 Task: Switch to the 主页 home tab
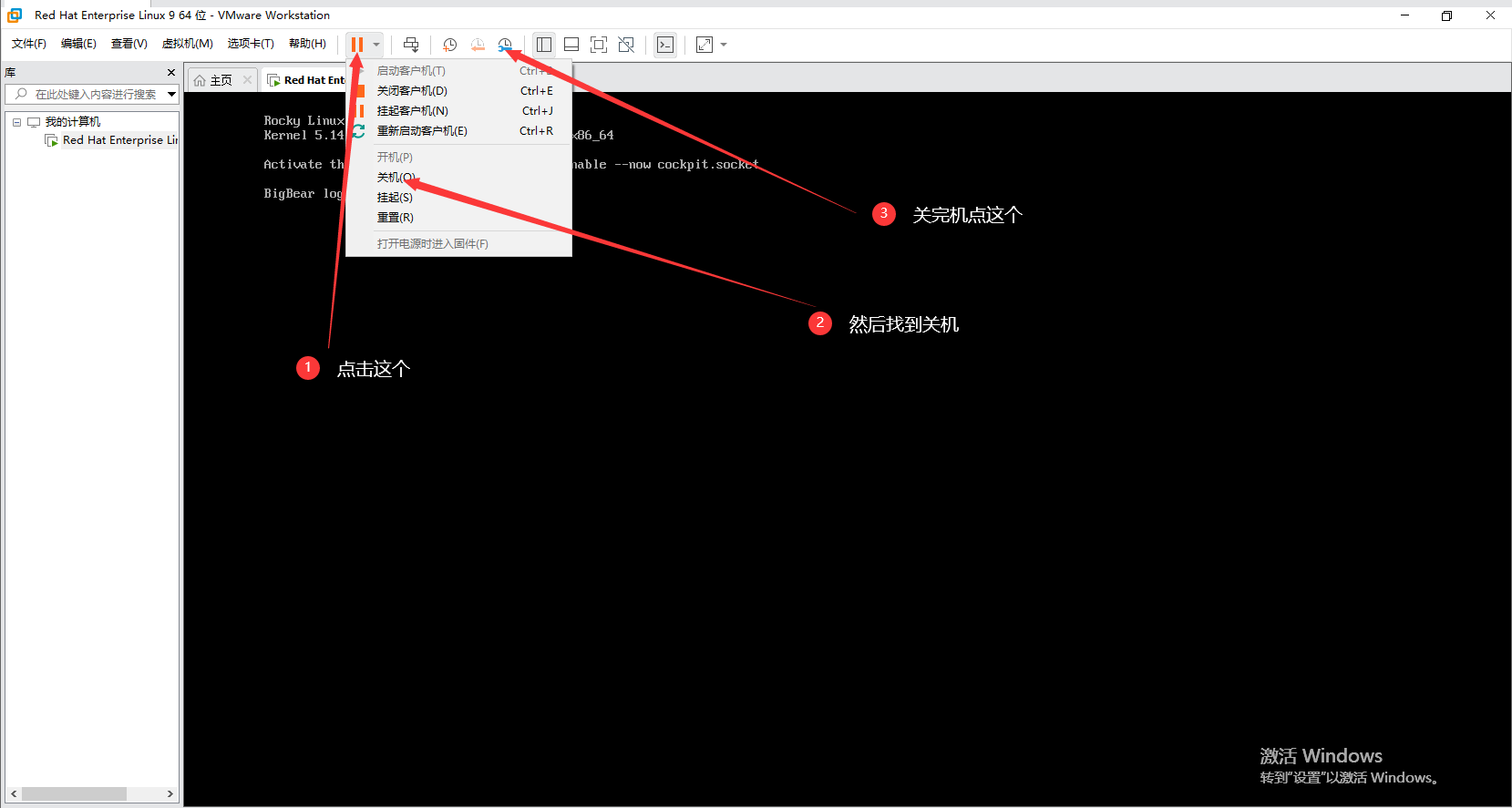pos(221,80)
